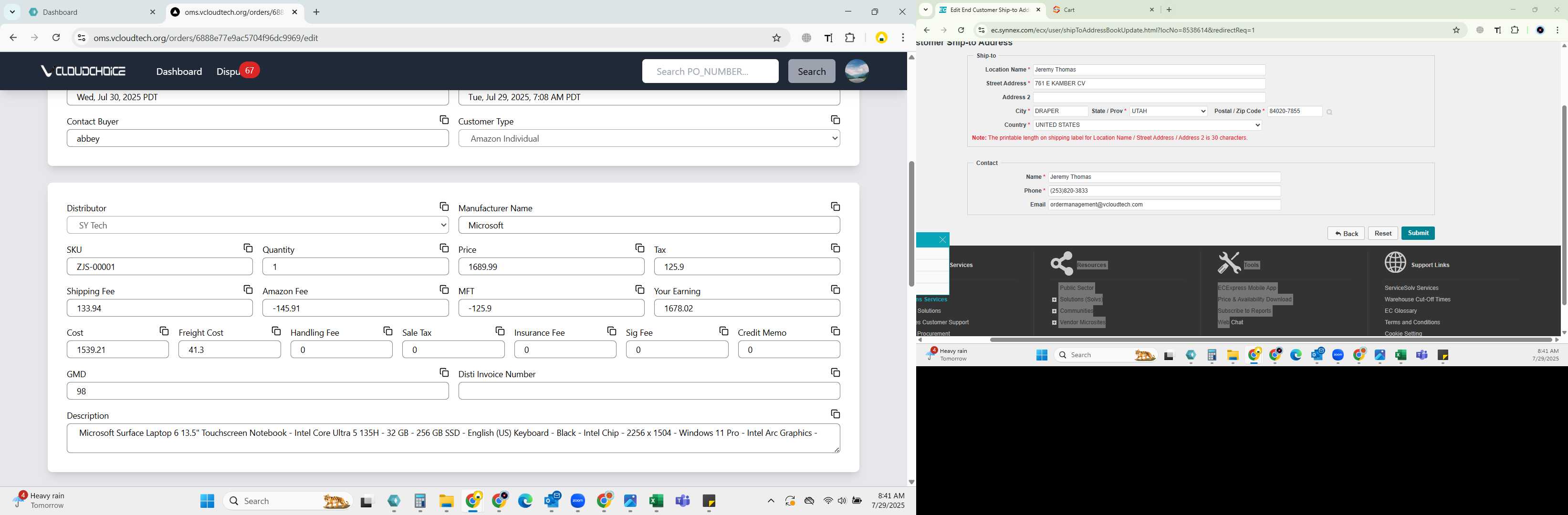Screen dimensions: 1568x515
Task: Click the horizontal scrollbar in Synnex page
Action: pos(1271,340)
